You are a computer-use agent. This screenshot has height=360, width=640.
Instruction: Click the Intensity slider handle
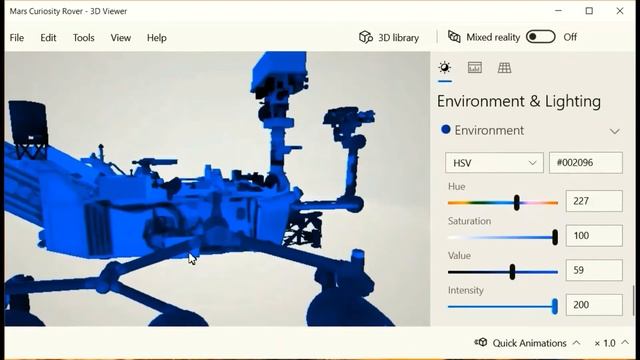click(555, 307)
